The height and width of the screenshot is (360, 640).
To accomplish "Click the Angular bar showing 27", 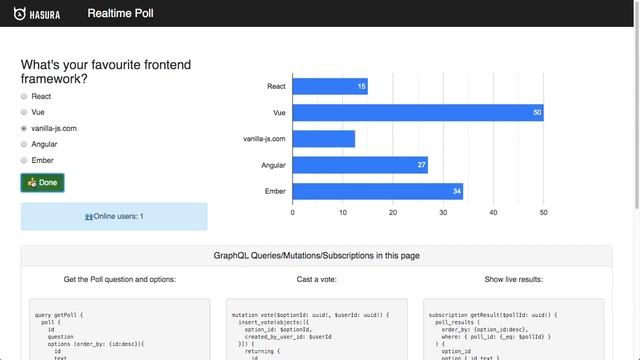I will tap(360, 165).
